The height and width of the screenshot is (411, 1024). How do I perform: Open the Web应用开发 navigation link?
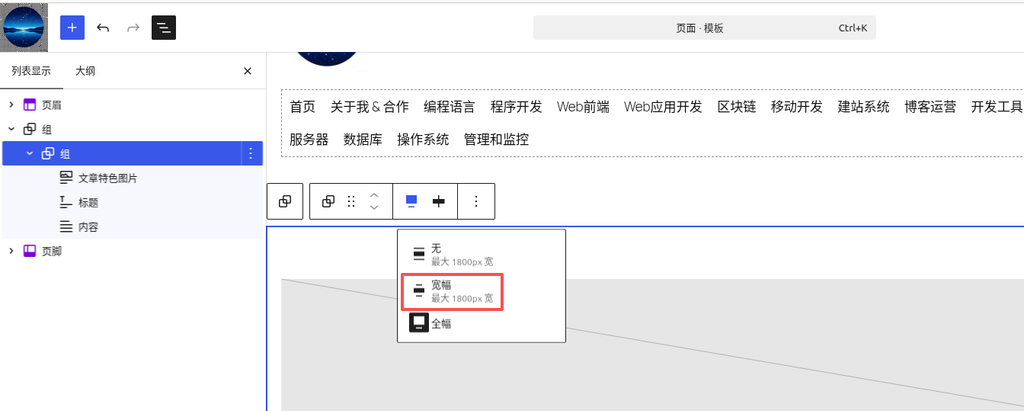[x=663, y=107]
